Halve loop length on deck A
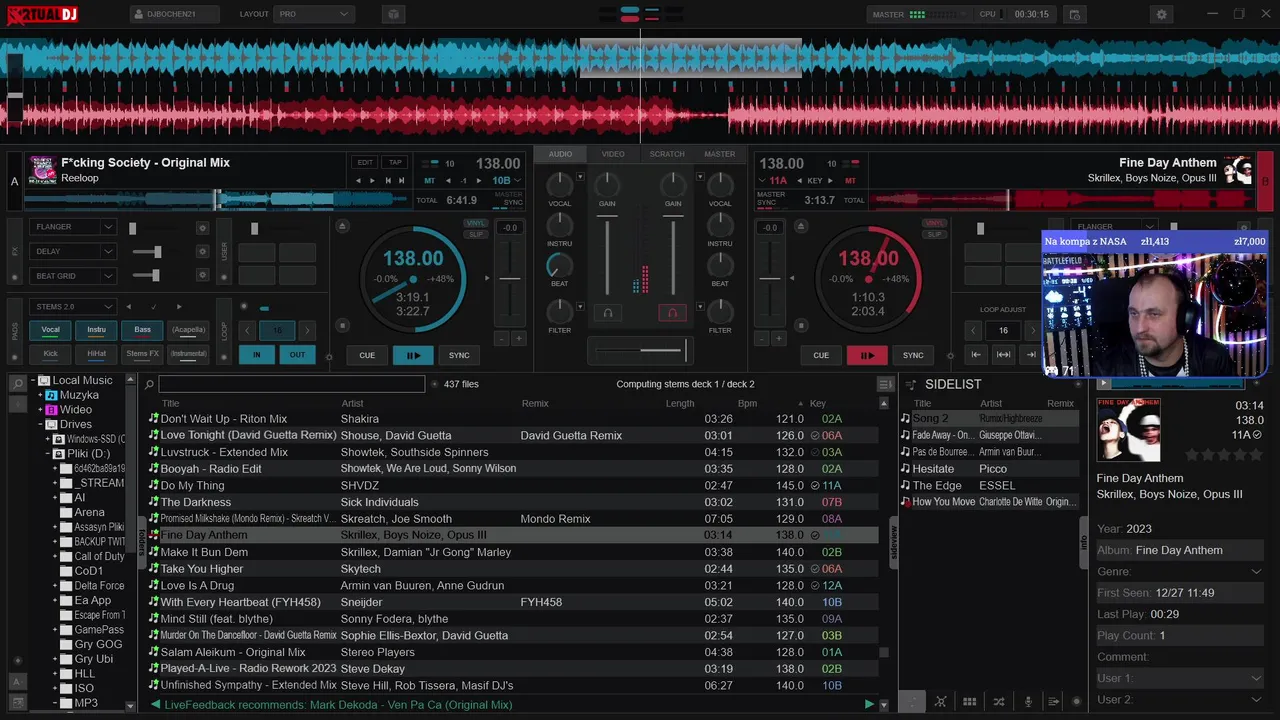The width and height of the screenshot is (1280, 720). coord(247,330)
